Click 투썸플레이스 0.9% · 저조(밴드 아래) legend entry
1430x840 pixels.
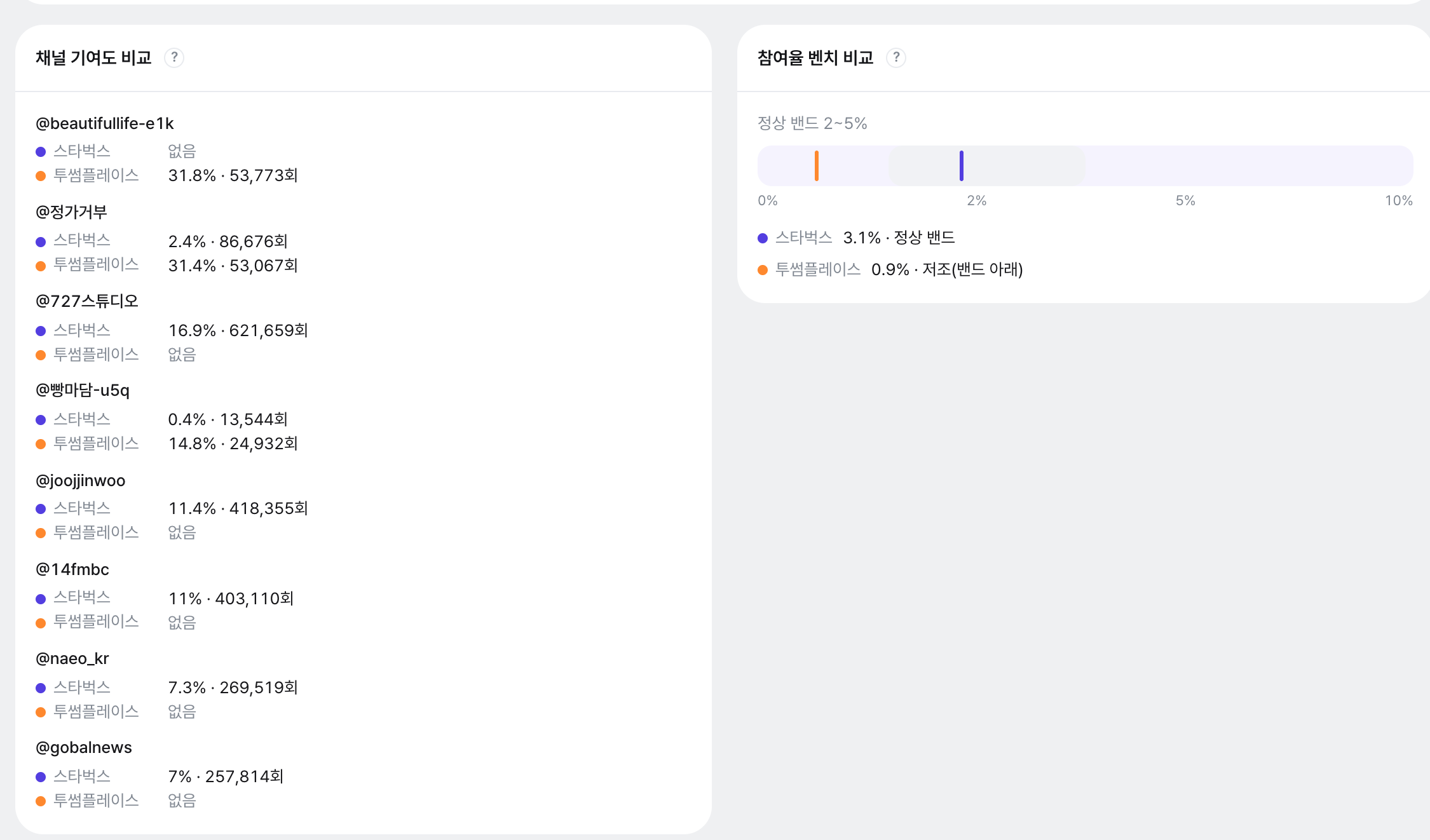890,269
